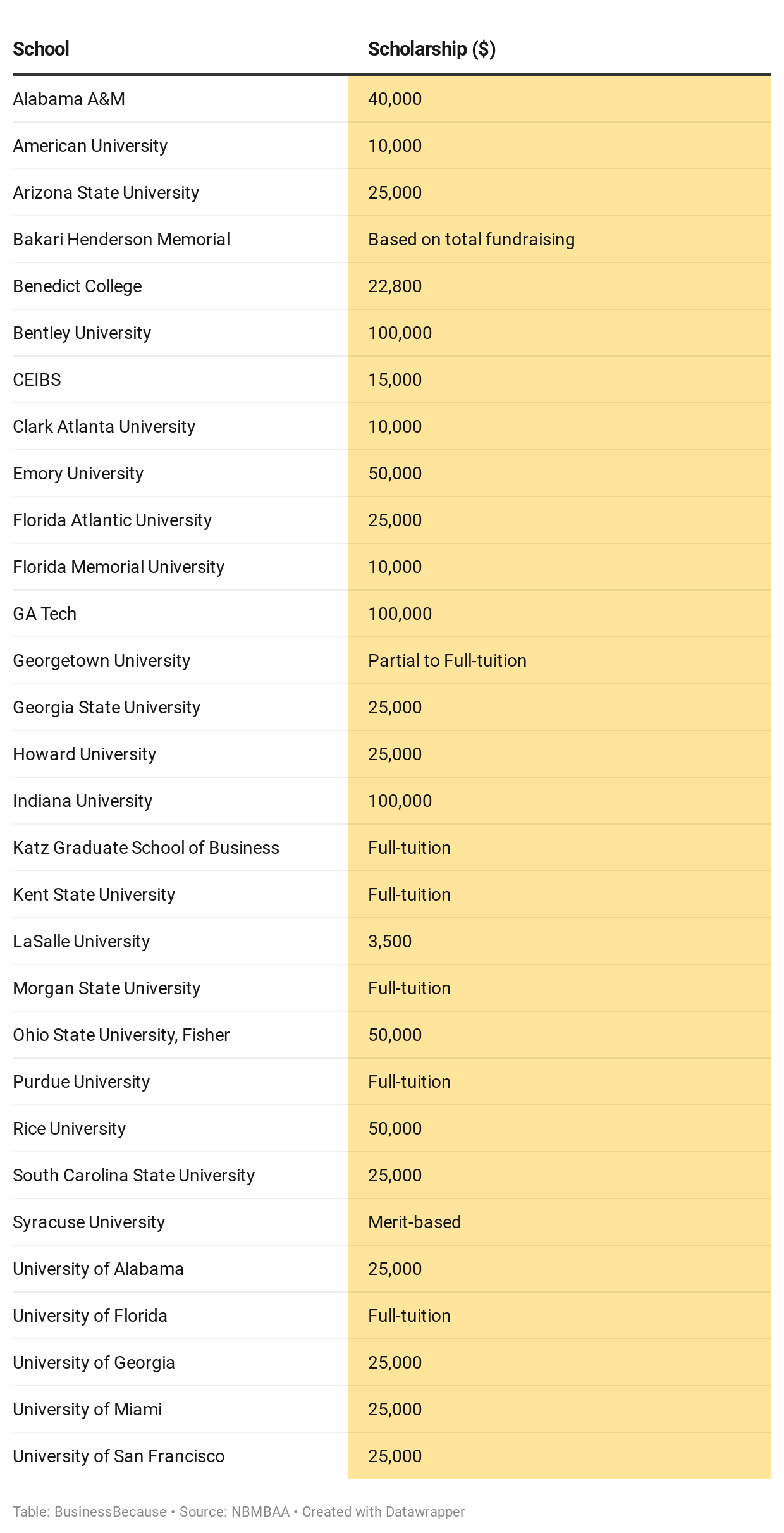Select the Syracuse University Merit-based cell
The image size is (784, 1533).
tap(414, 1222)
